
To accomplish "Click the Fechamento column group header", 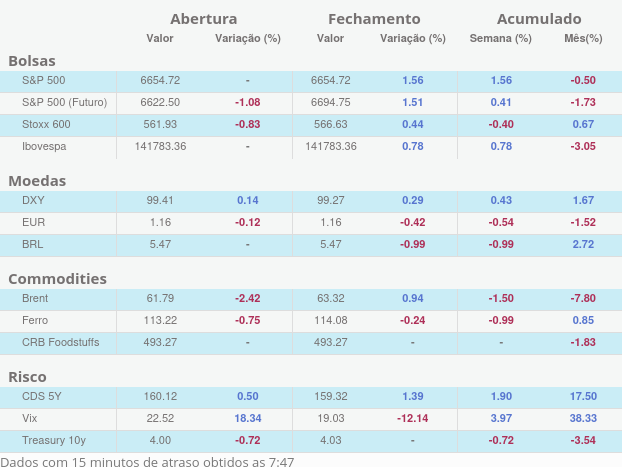I will pos(374,19).
